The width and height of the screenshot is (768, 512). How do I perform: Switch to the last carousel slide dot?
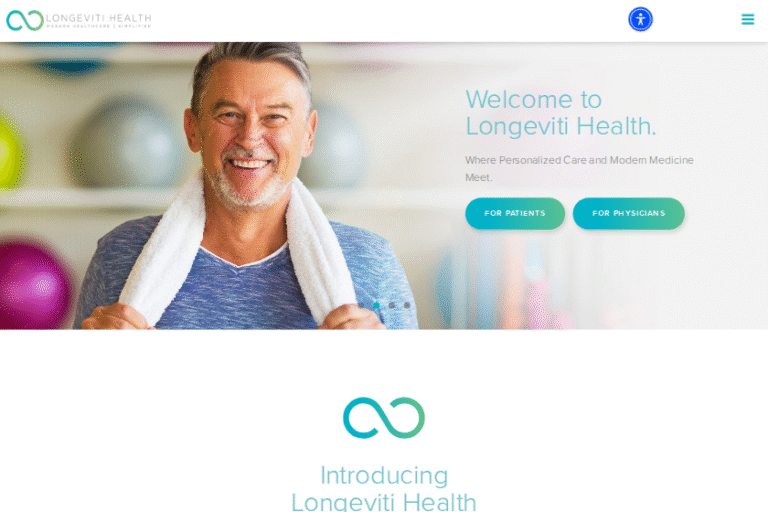pyautogui.click(x=407, y=305)
